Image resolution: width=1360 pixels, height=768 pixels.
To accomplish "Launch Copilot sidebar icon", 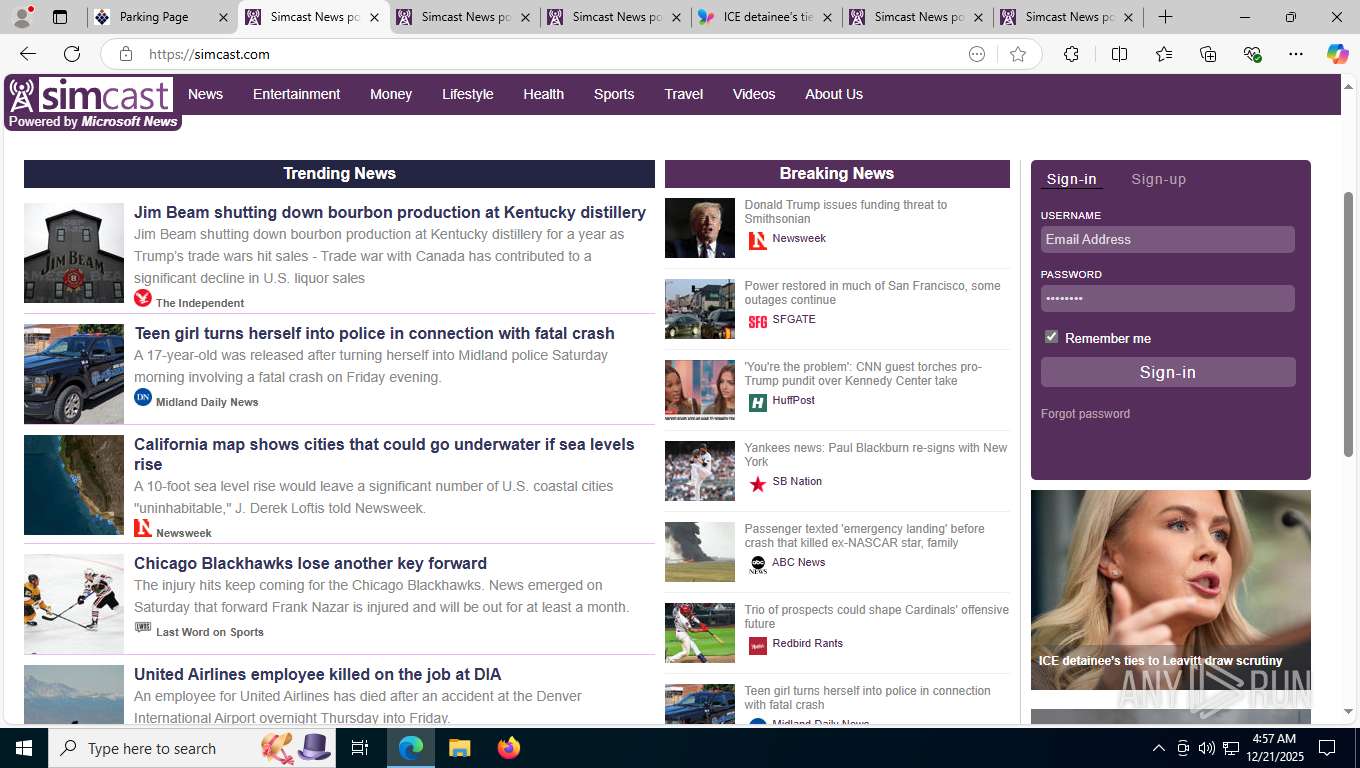I will pos(1337,54).
